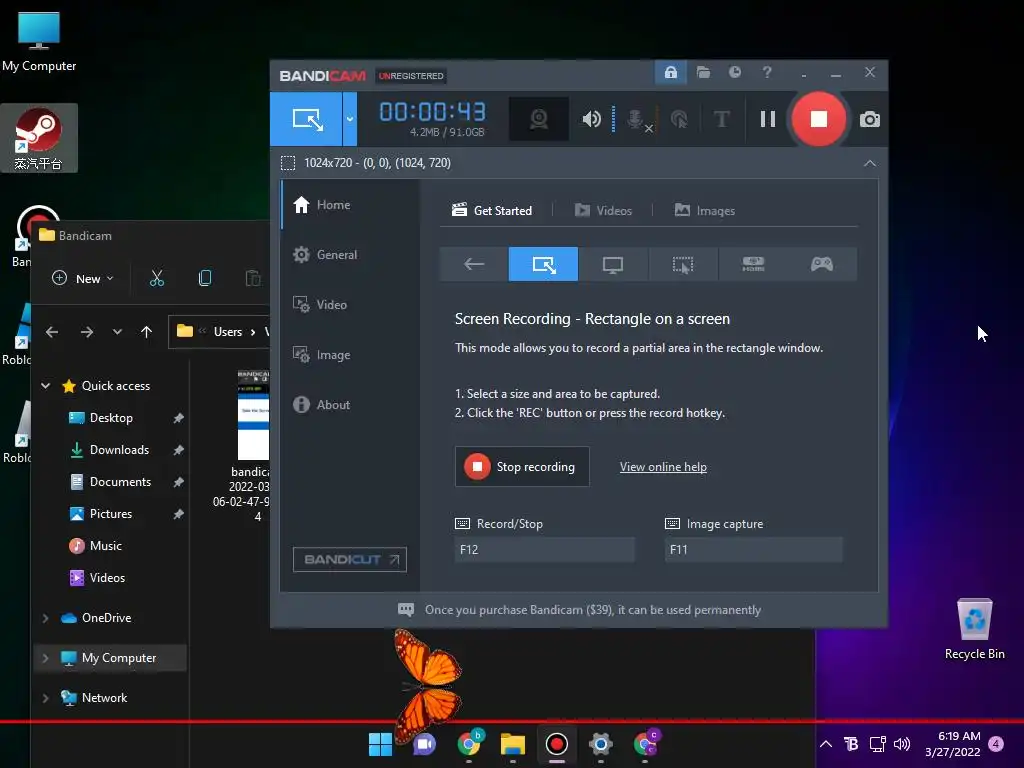Image resolution: width=1024 pixels, height=768 pixels.
Task: Go up one folder in Explorer
Action: [x=146, y=332]
